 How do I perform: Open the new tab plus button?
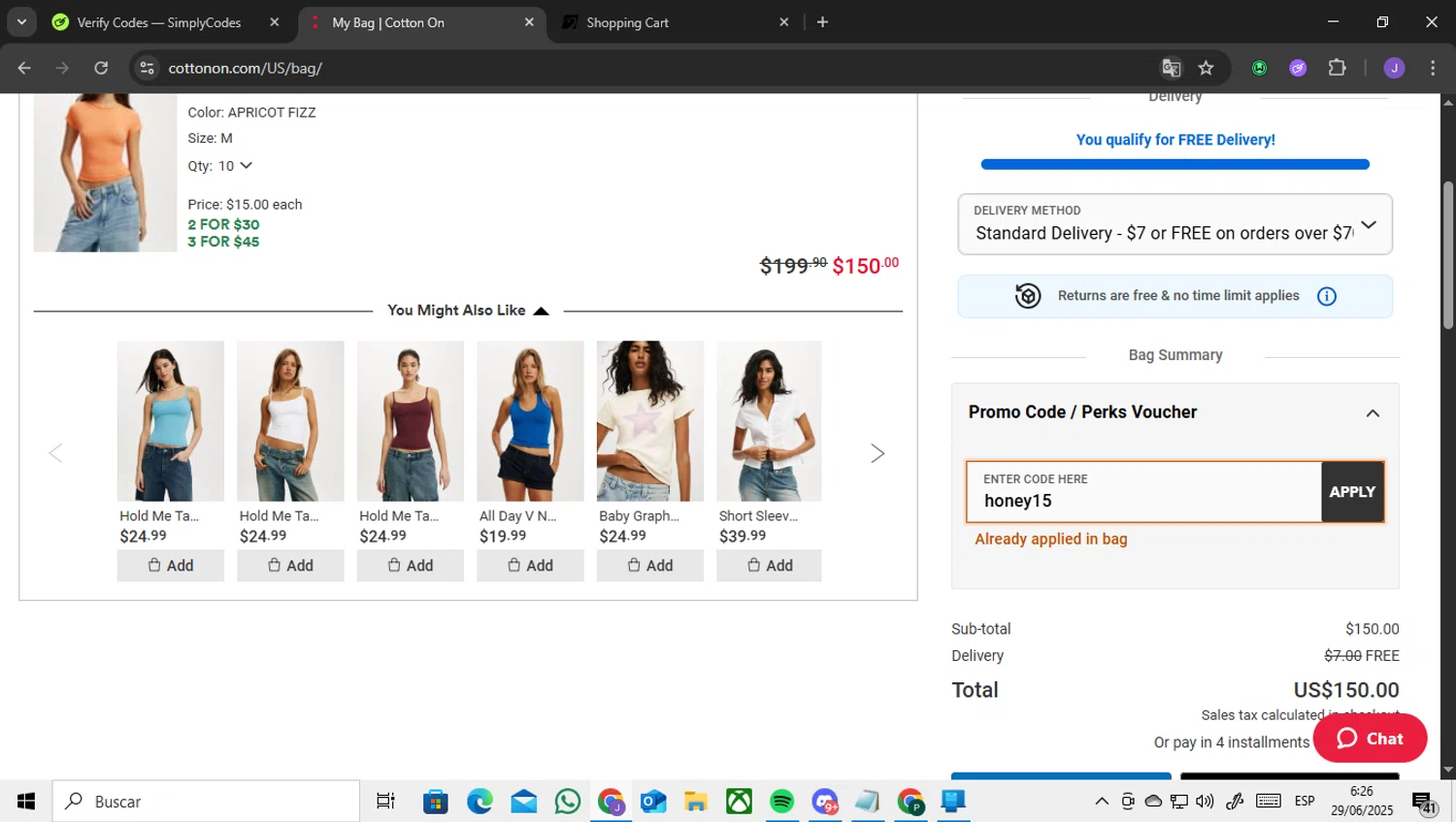click(822, 22)
